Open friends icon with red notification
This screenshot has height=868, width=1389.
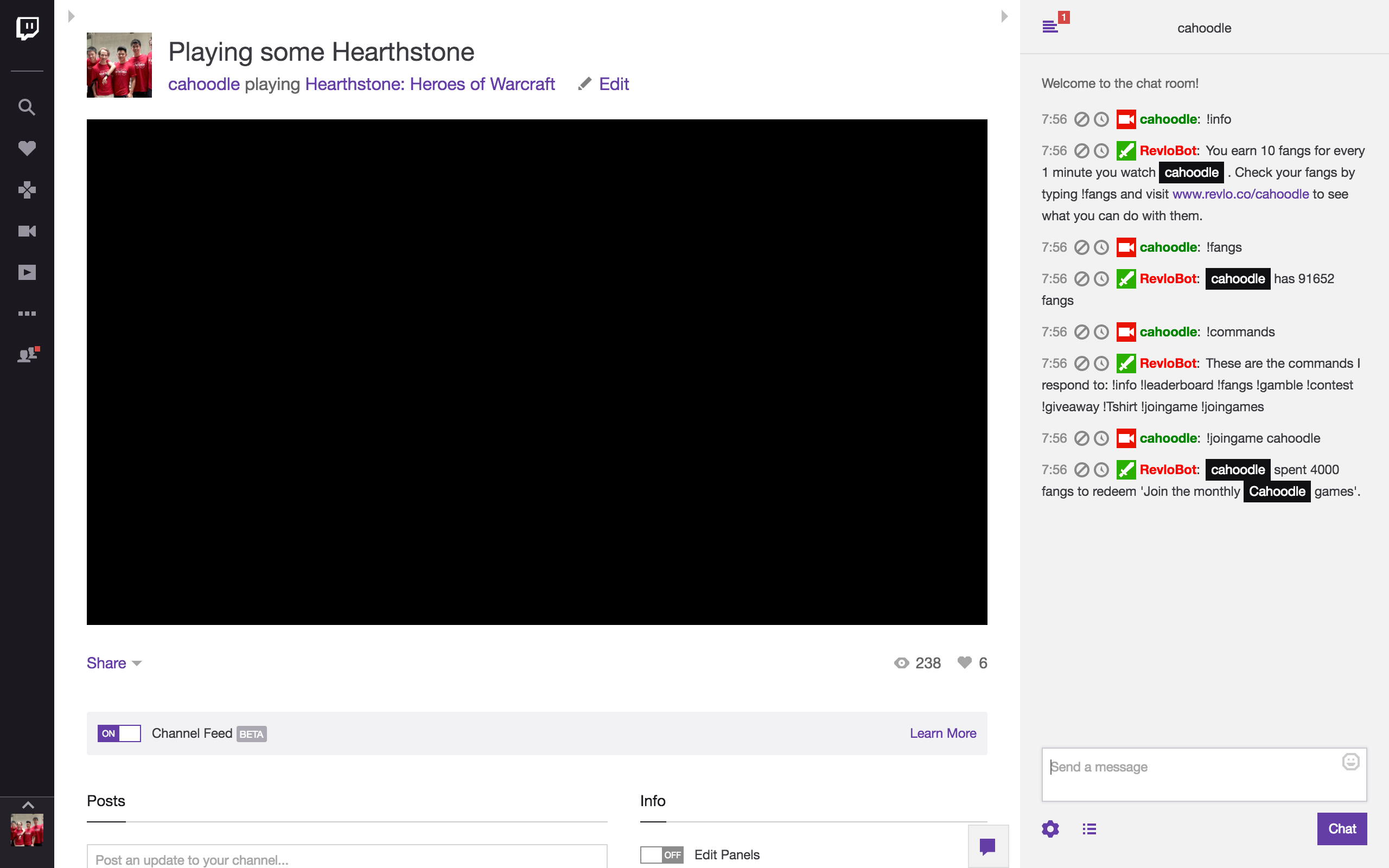tap(27, 355)
